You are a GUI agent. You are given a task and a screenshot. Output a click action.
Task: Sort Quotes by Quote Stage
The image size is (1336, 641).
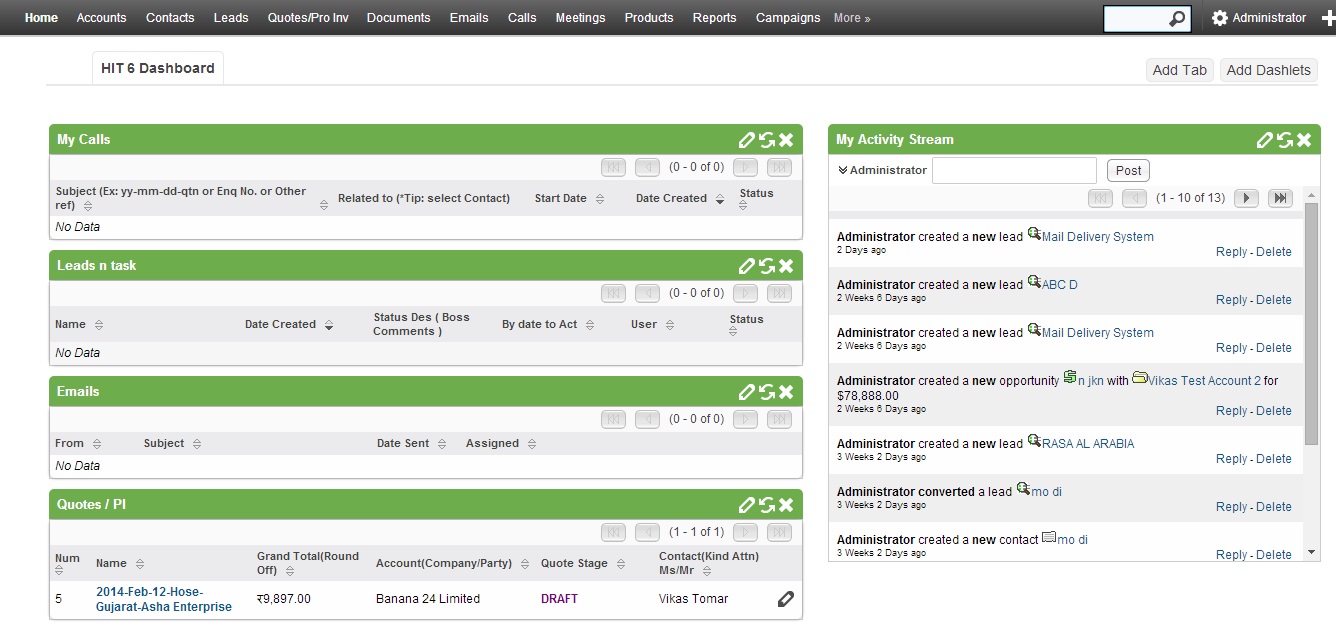[x=620, y=564]
